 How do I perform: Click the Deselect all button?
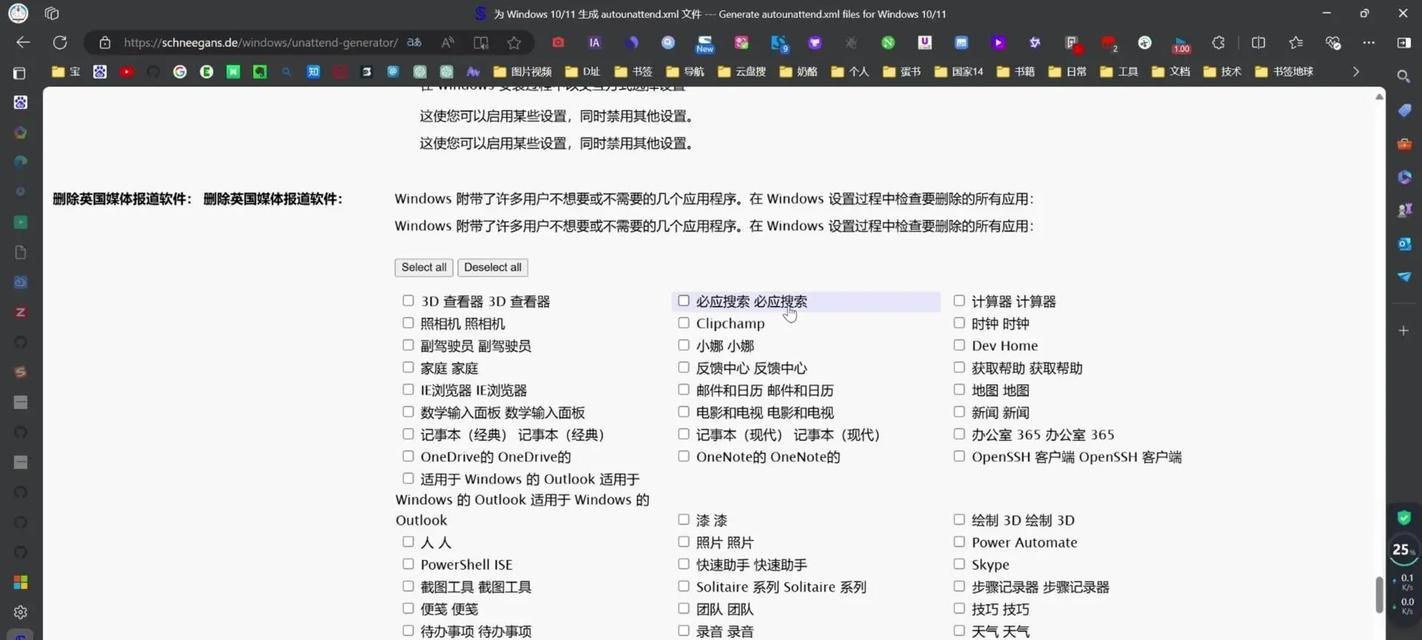point(493,267)
